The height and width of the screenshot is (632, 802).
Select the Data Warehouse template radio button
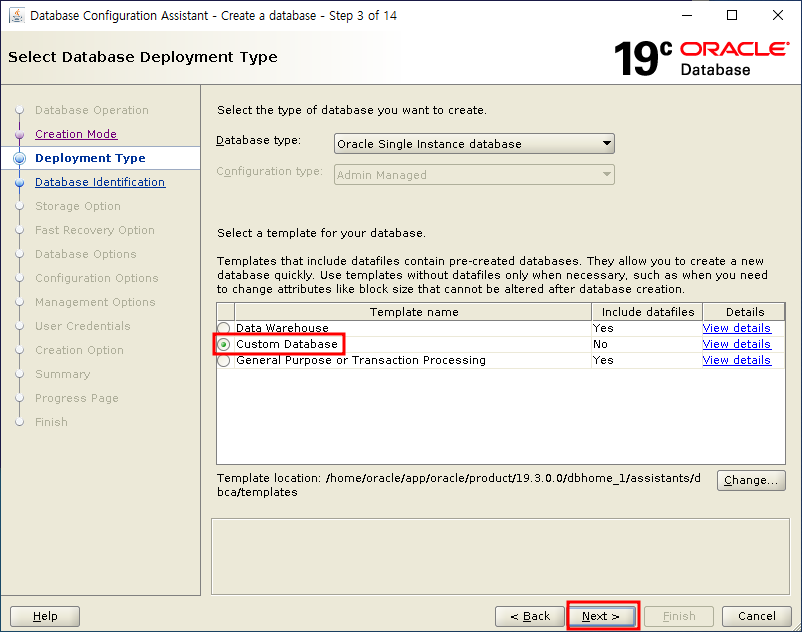point(224,328)
